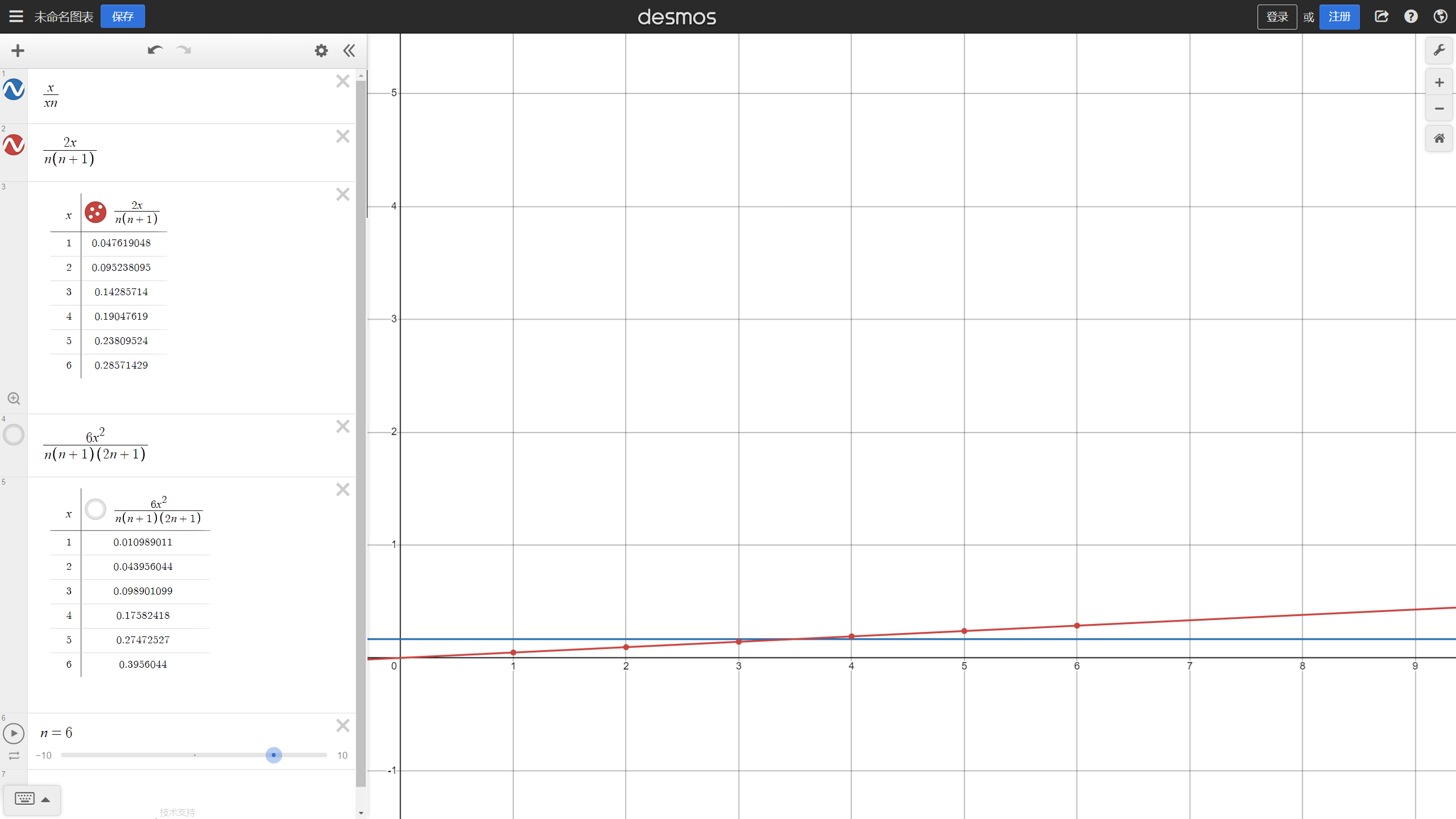Click the empty expression row 7
Screen dimensions: 1456x819
point(191,793)
